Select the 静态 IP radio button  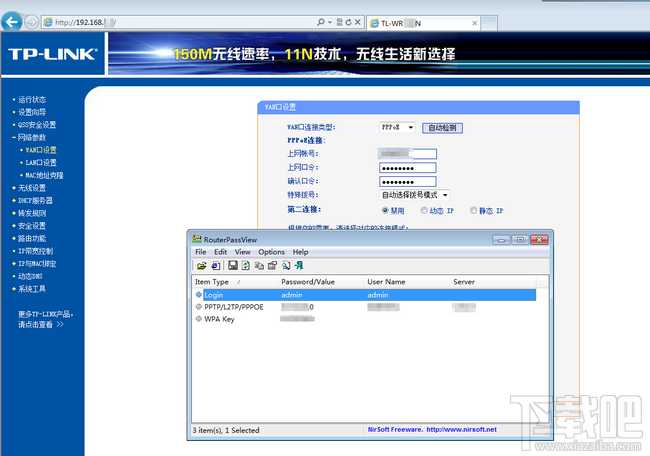pos(473,211)
